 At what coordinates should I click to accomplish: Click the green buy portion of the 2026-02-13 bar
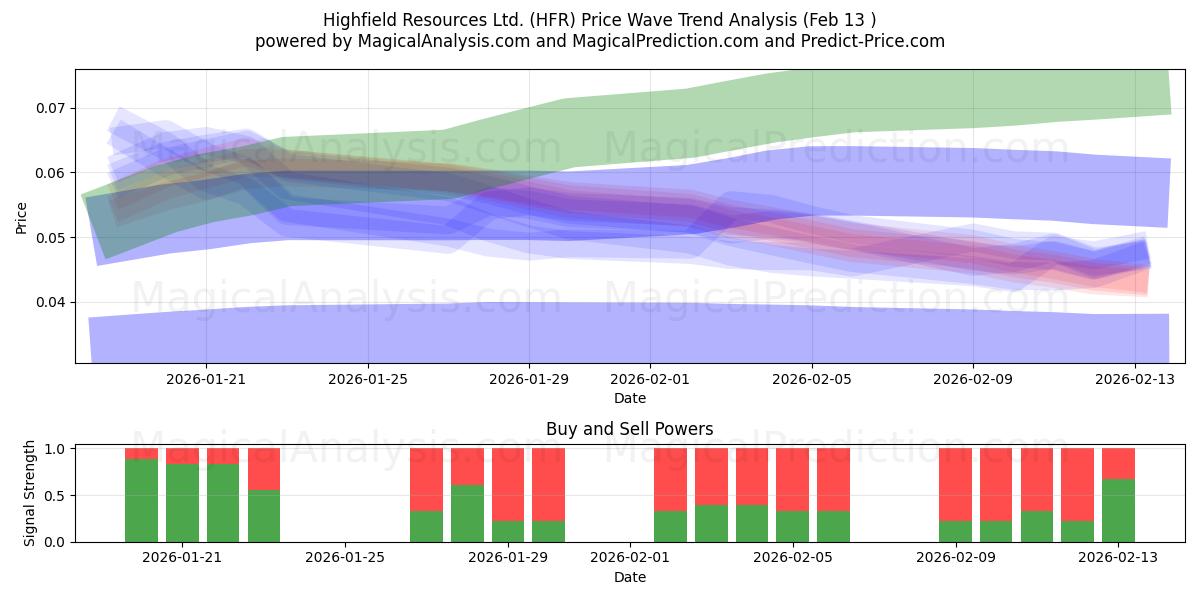pos(1118,511)
